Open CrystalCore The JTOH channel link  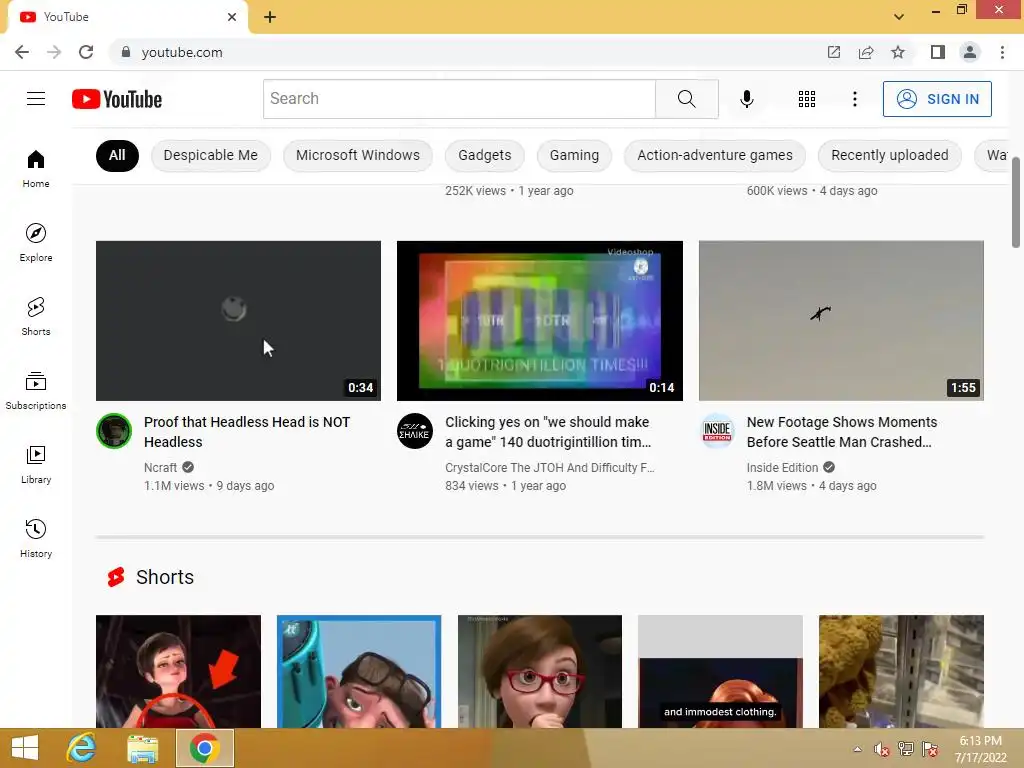pos(549,468)
